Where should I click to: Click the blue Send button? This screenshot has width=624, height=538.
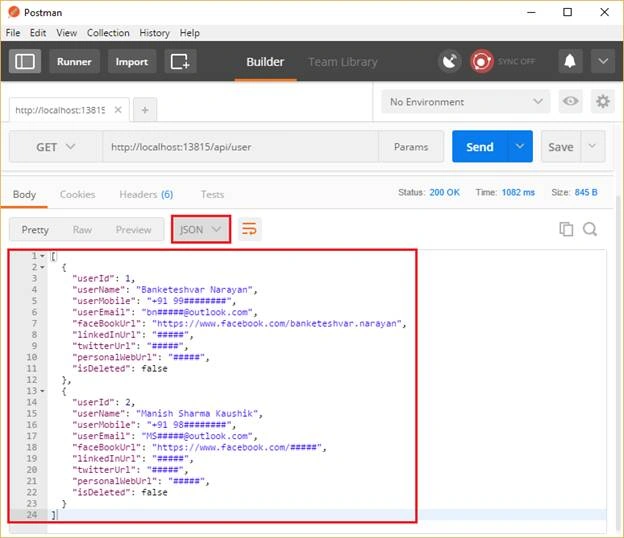point(480,146)
